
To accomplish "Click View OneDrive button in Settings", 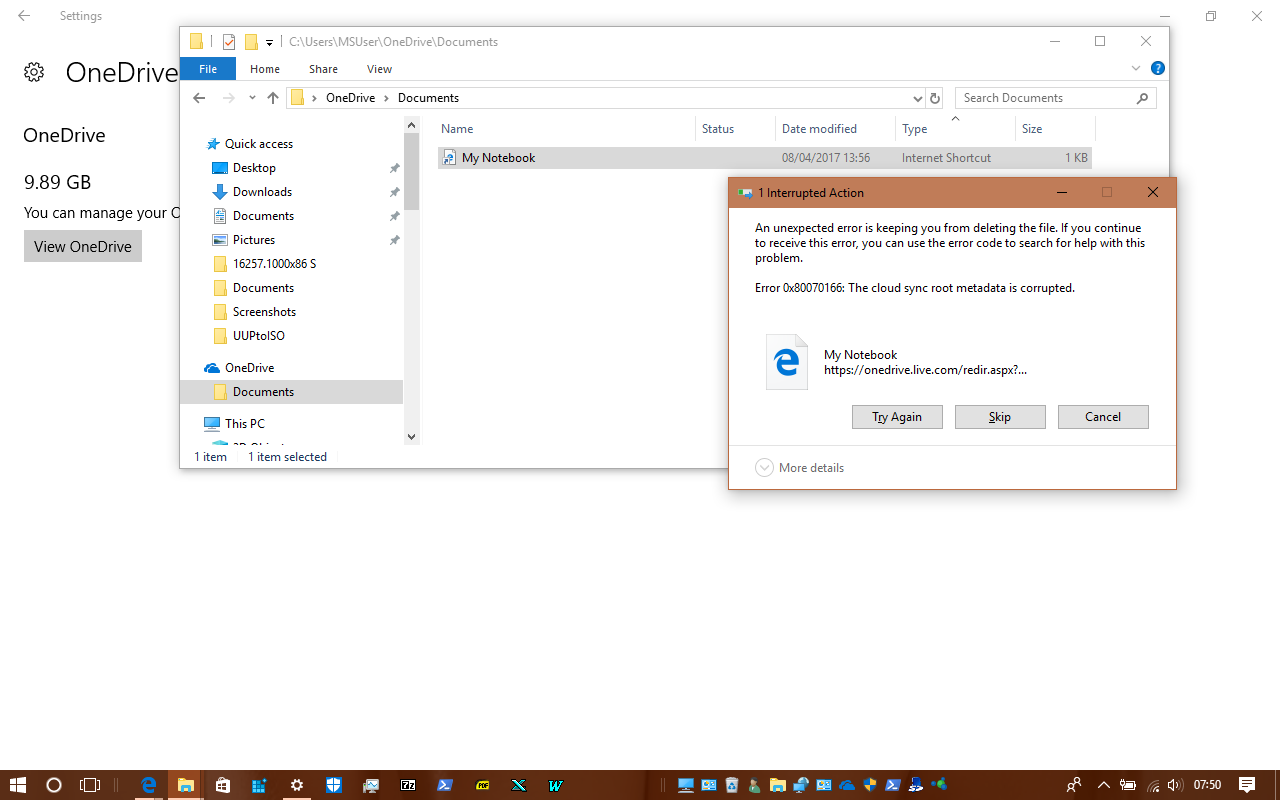I will (x=83, y=246).
